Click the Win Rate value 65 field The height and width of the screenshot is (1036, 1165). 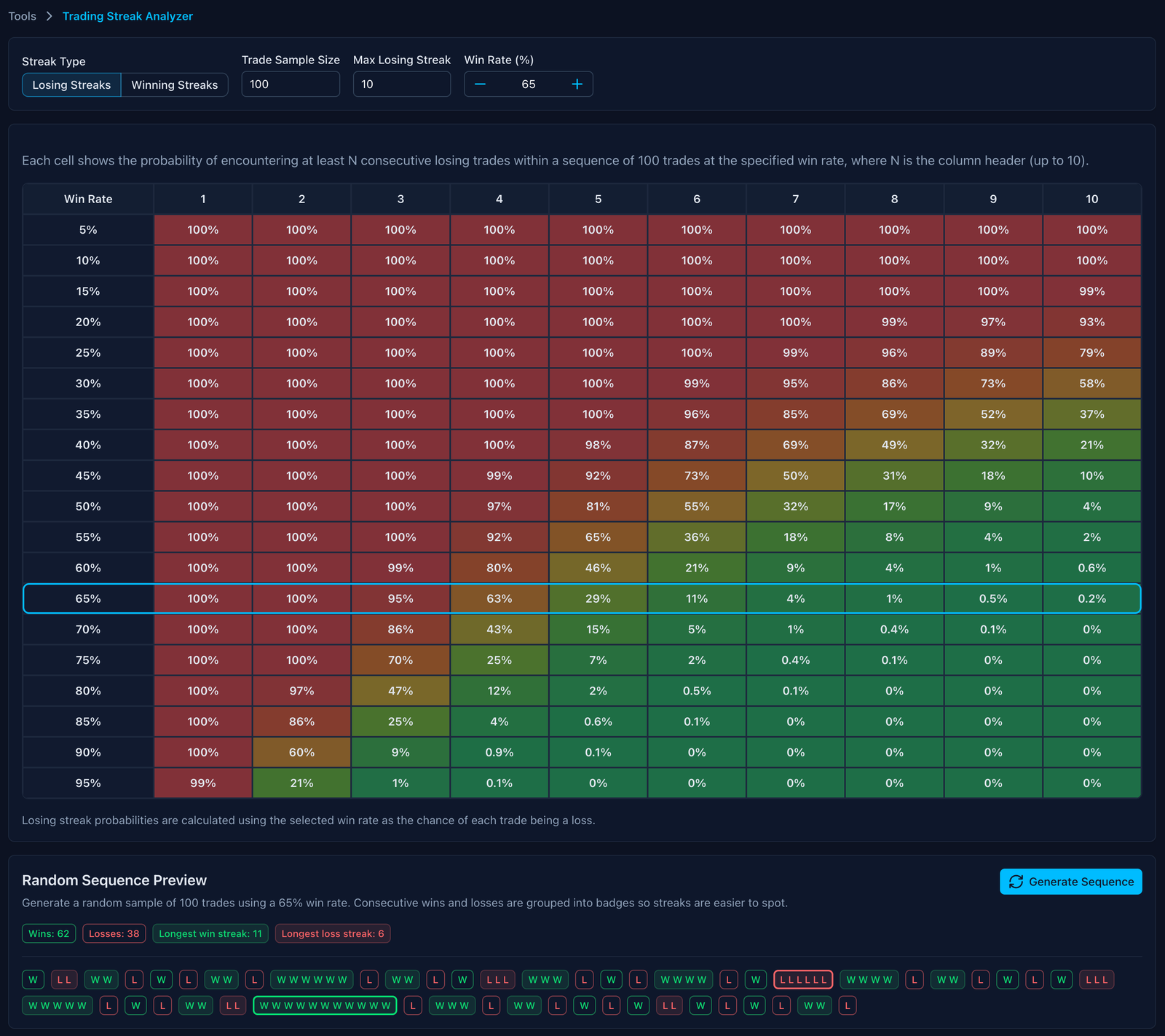pos(528,84)
